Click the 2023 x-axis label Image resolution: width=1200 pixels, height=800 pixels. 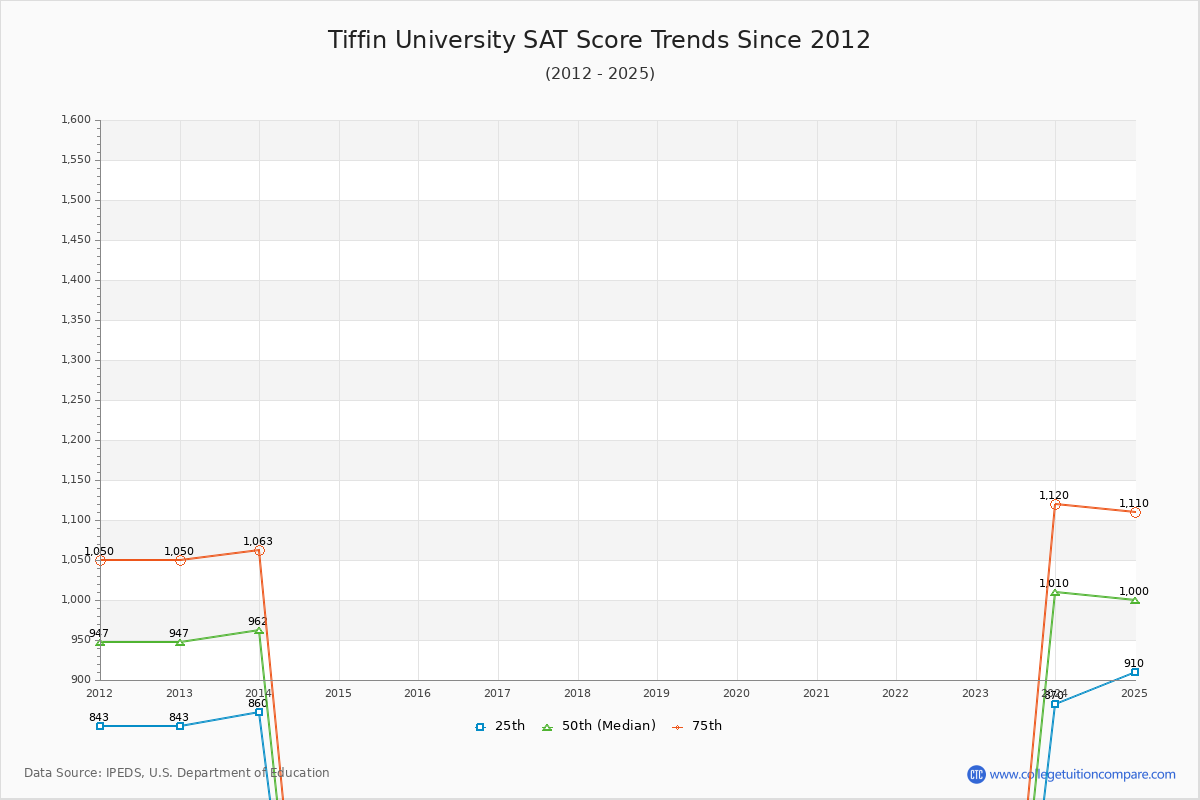click(975, 693)
